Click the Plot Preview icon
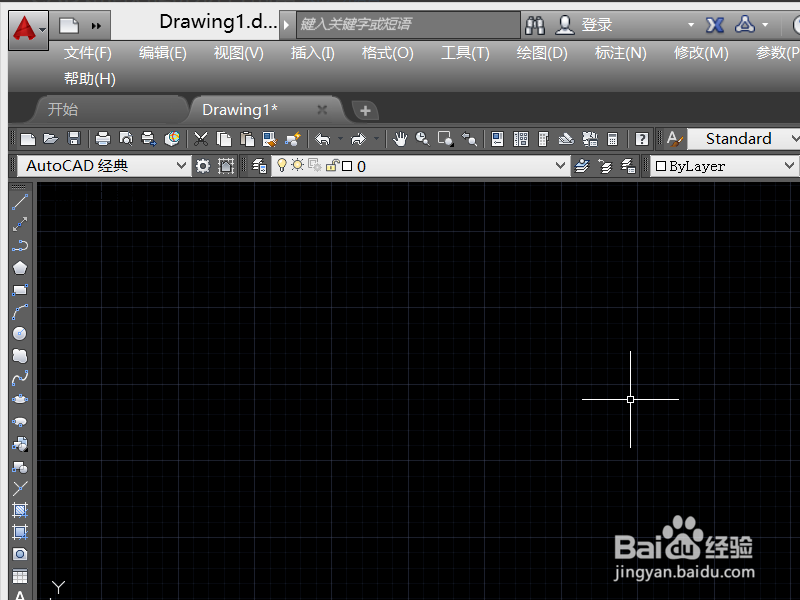Image resolution: width=800 pixels, height=600 pixels. 126,139
